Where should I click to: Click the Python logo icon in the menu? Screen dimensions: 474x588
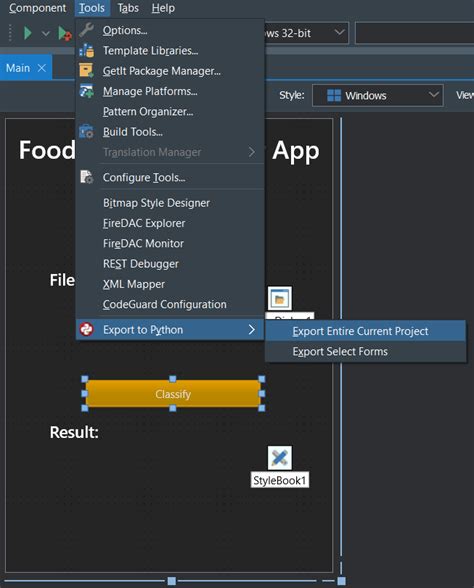pos(87,329)
